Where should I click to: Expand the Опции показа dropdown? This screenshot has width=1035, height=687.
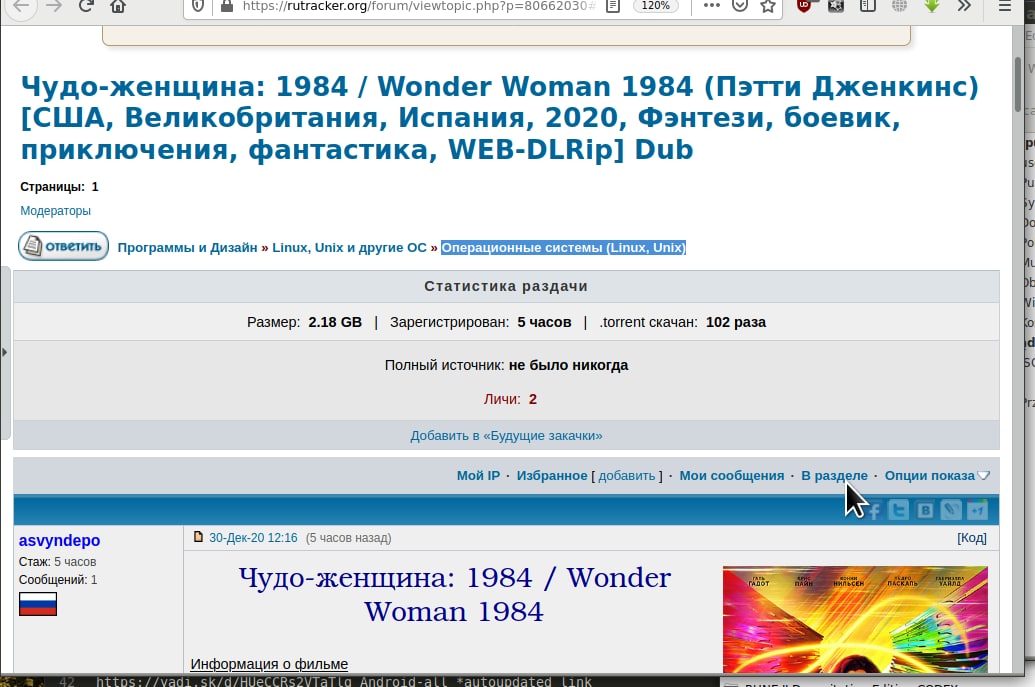pos(937,475)
